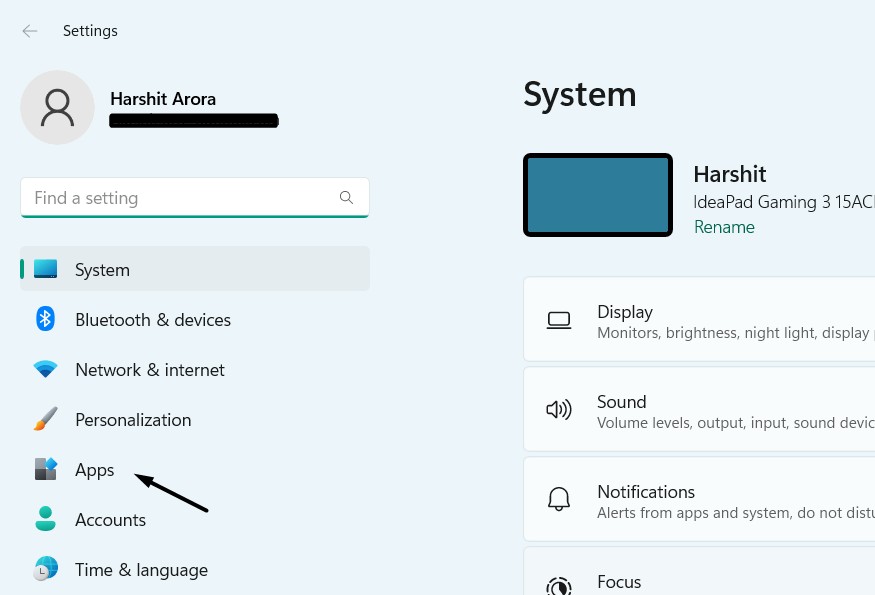
Task: Click inside the Find a setting field
Action: coord(180,198)
